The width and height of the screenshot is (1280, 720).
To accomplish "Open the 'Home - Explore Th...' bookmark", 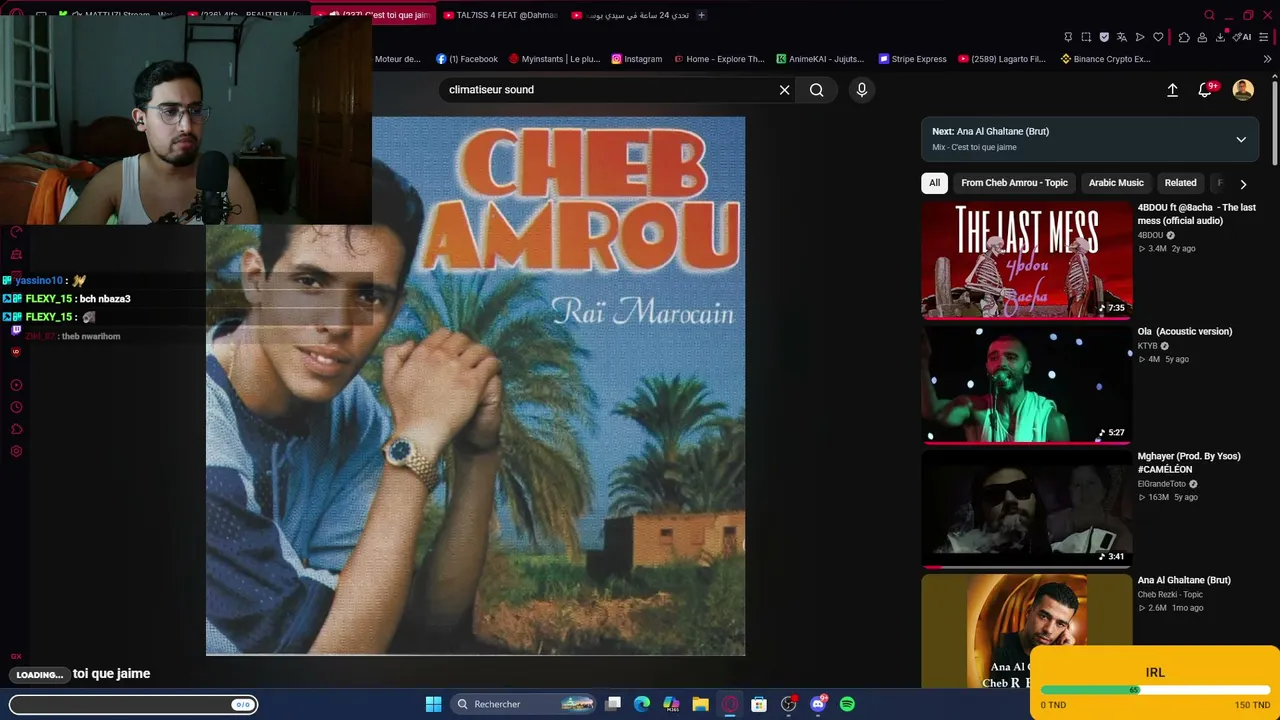I will pyautogui.click(x=719, y=59).
